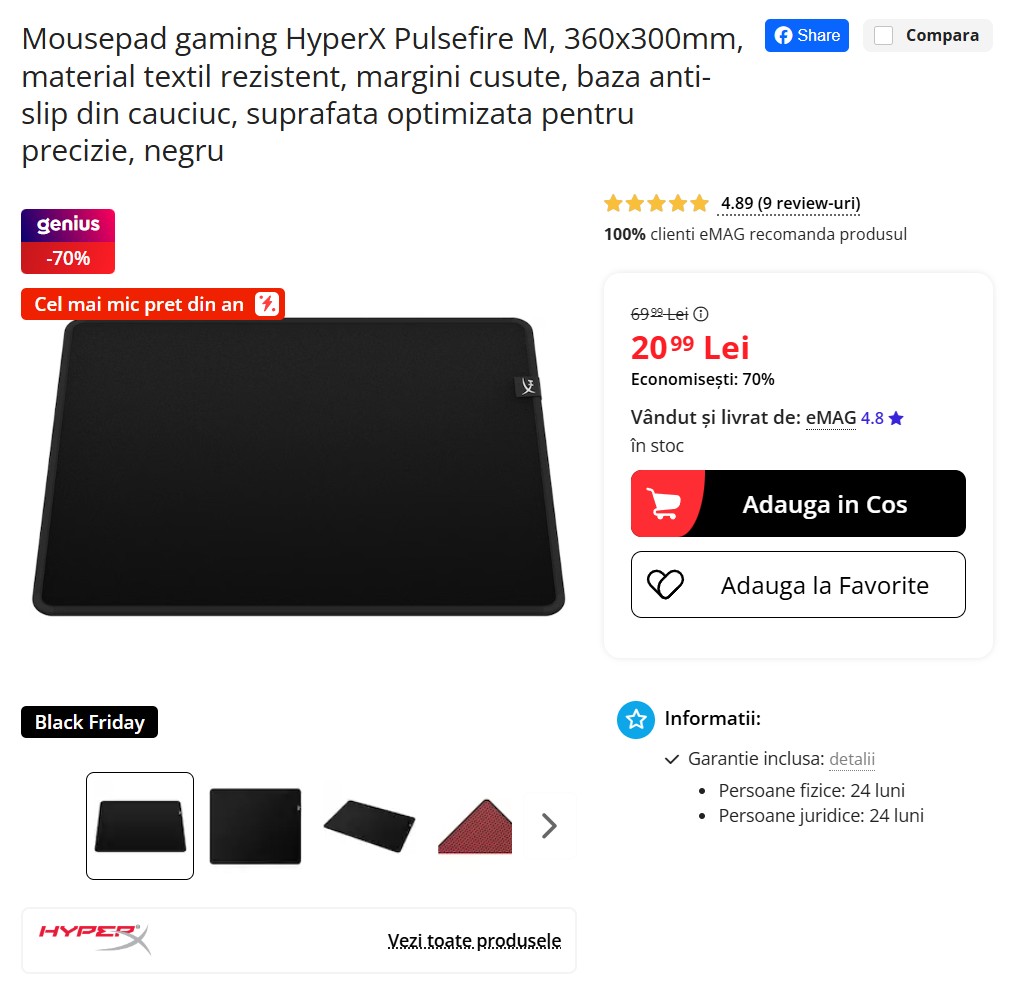Click the genius -70% badge
The height and width of the screenshot is (983, 1021).
[68, 242]
